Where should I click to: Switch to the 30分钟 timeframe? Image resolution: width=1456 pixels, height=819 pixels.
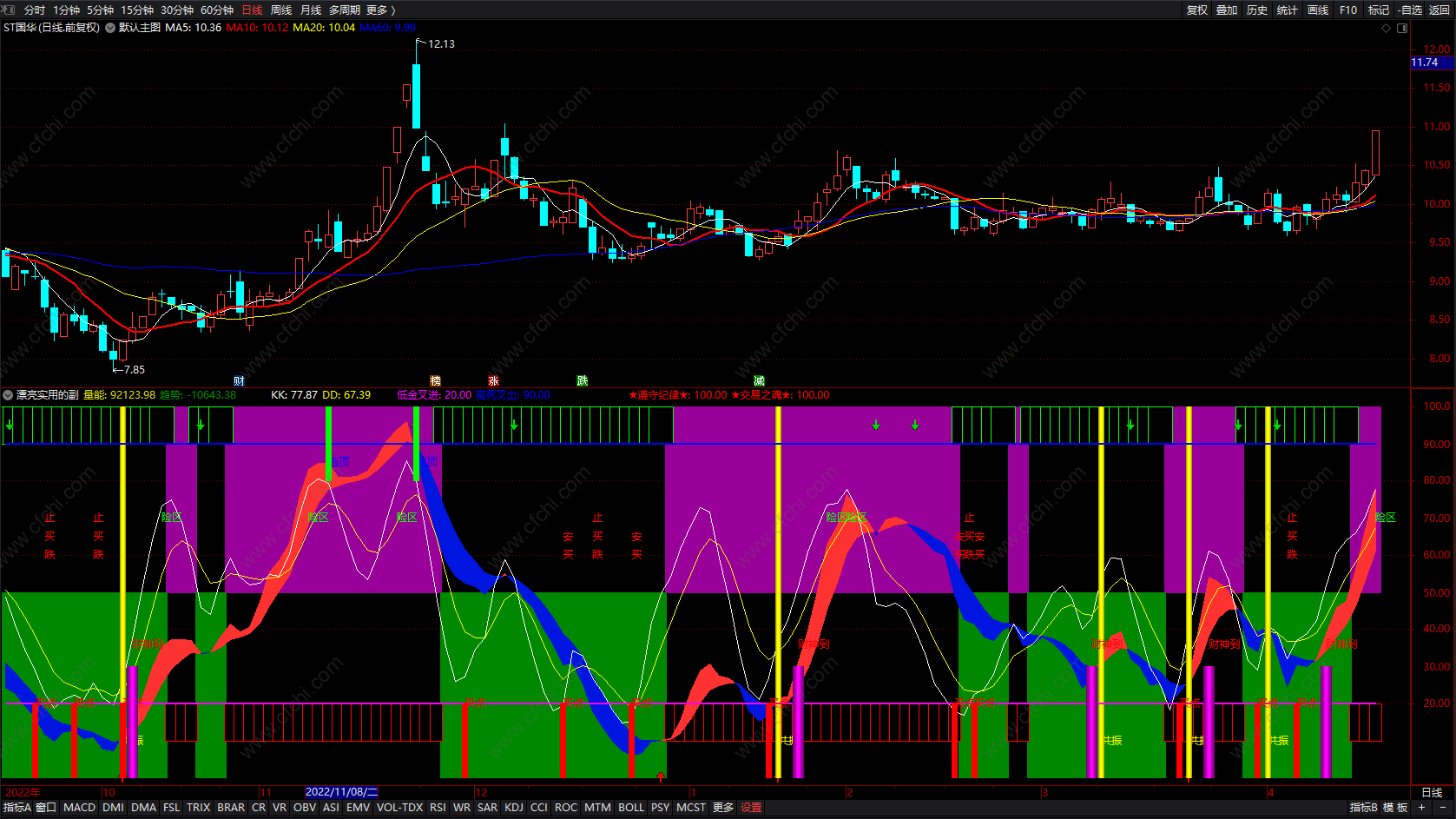coord(177,10)
